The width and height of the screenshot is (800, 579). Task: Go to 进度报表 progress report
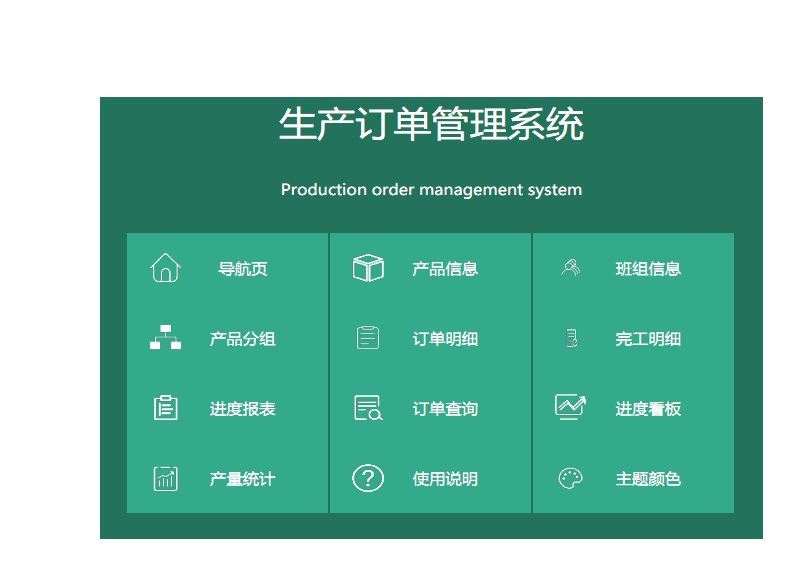[242, 409]
